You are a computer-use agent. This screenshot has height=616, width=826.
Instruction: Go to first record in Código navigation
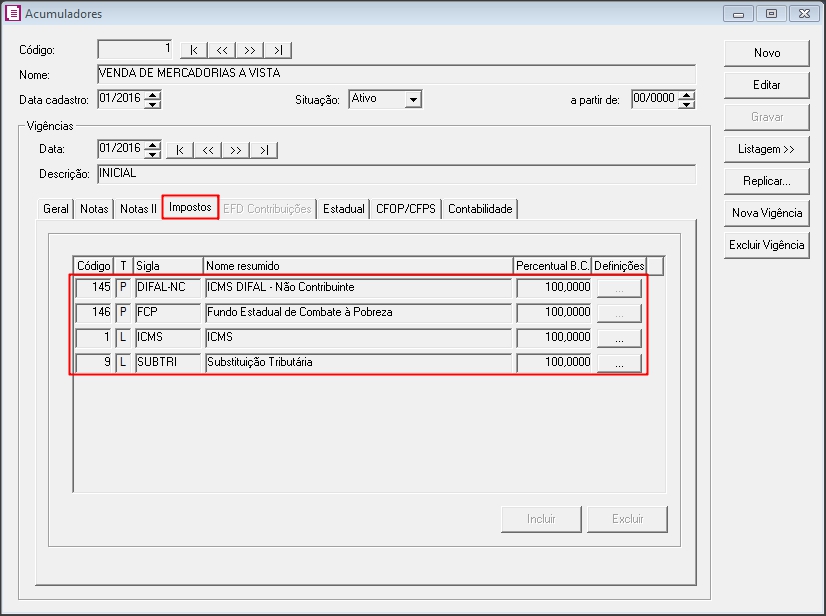[x=194, y=50]
